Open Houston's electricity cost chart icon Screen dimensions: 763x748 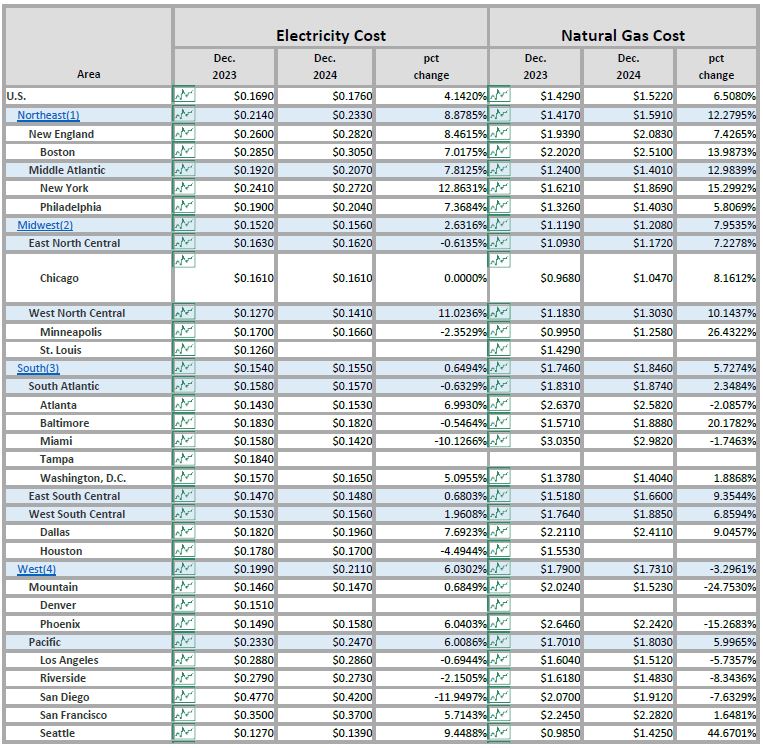(x=185, y=551)
